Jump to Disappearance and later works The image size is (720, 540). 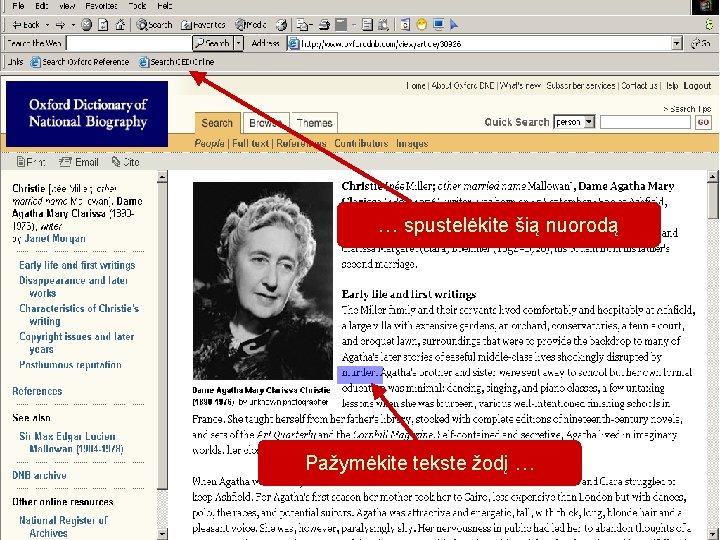click(x=73, y=287)
